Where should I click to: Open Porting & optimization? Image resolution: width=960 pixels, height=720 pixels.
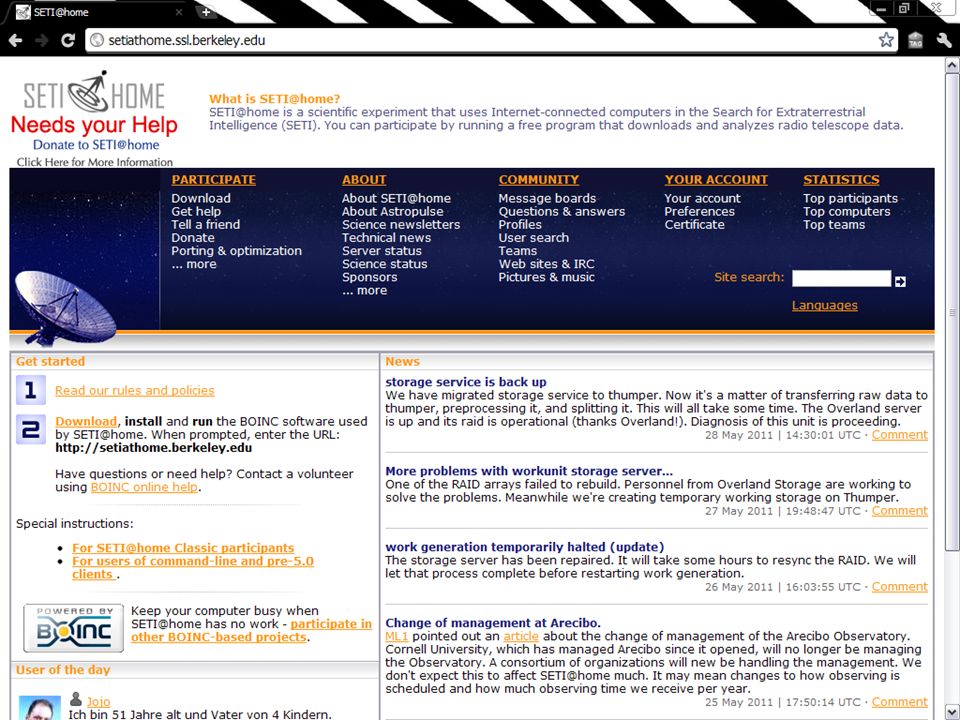point(236,251)
